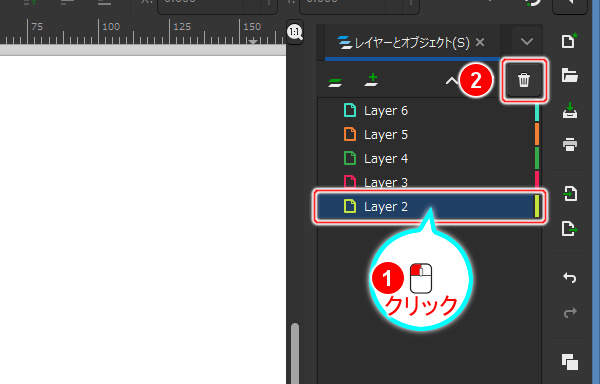Open file via folder icon
The image size is (600, 384).
pos(570,75)
